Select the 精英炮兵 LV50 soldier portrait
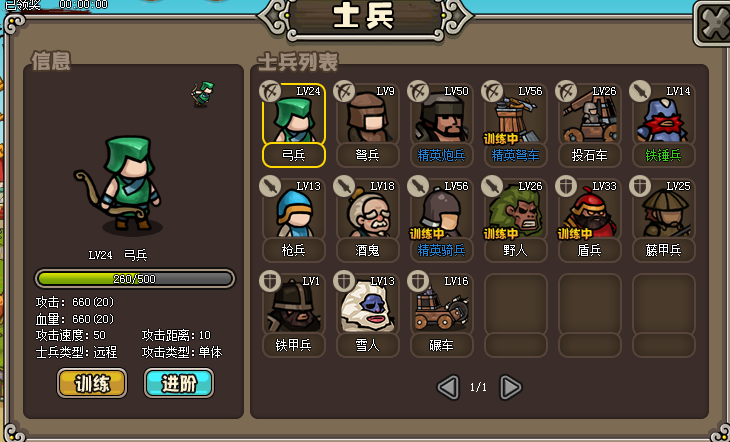This screenshot has height=442, width=730. 441,115
